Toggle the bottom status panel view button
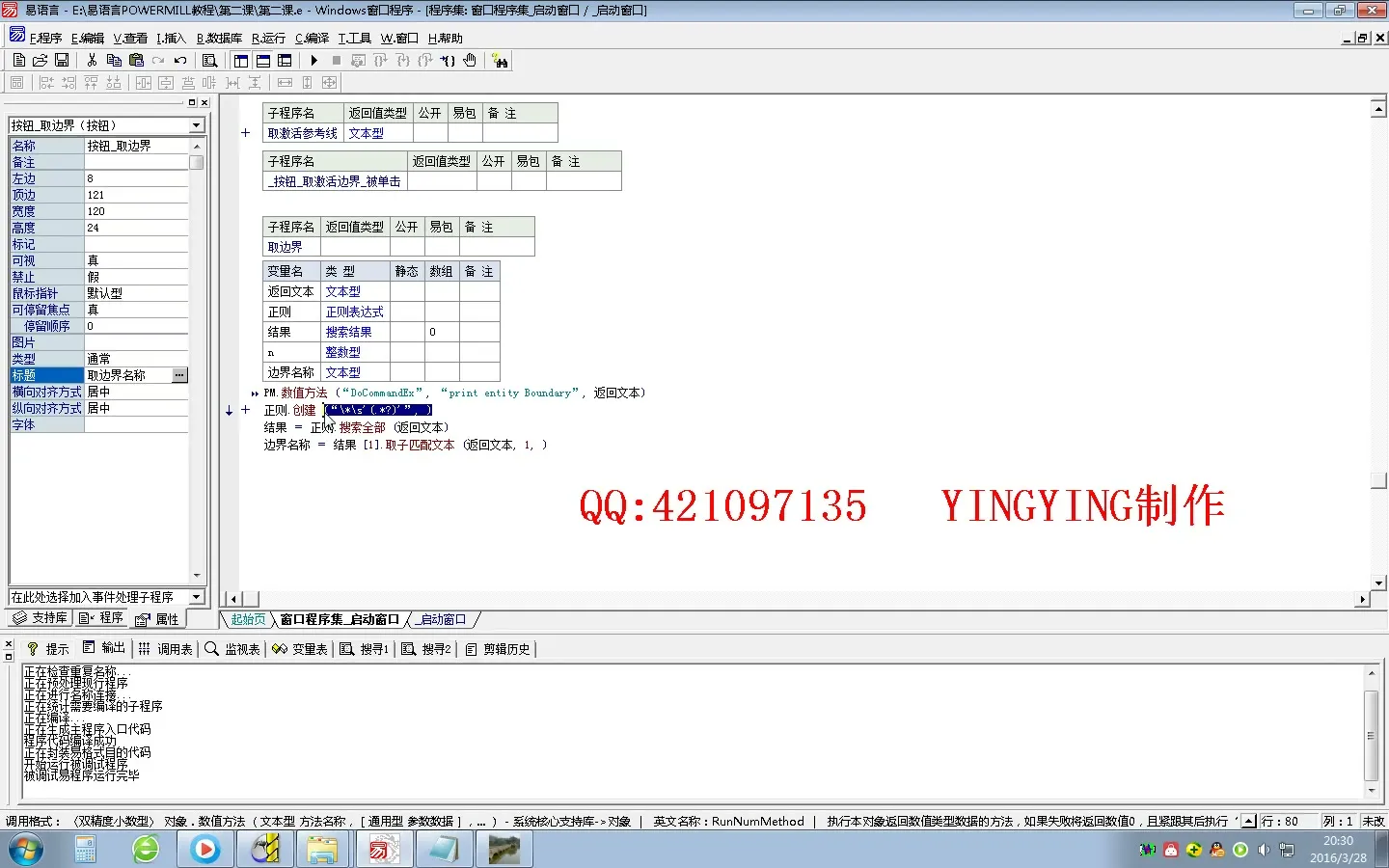This screenshot has width=1389, height=868. tap(262, 61)
